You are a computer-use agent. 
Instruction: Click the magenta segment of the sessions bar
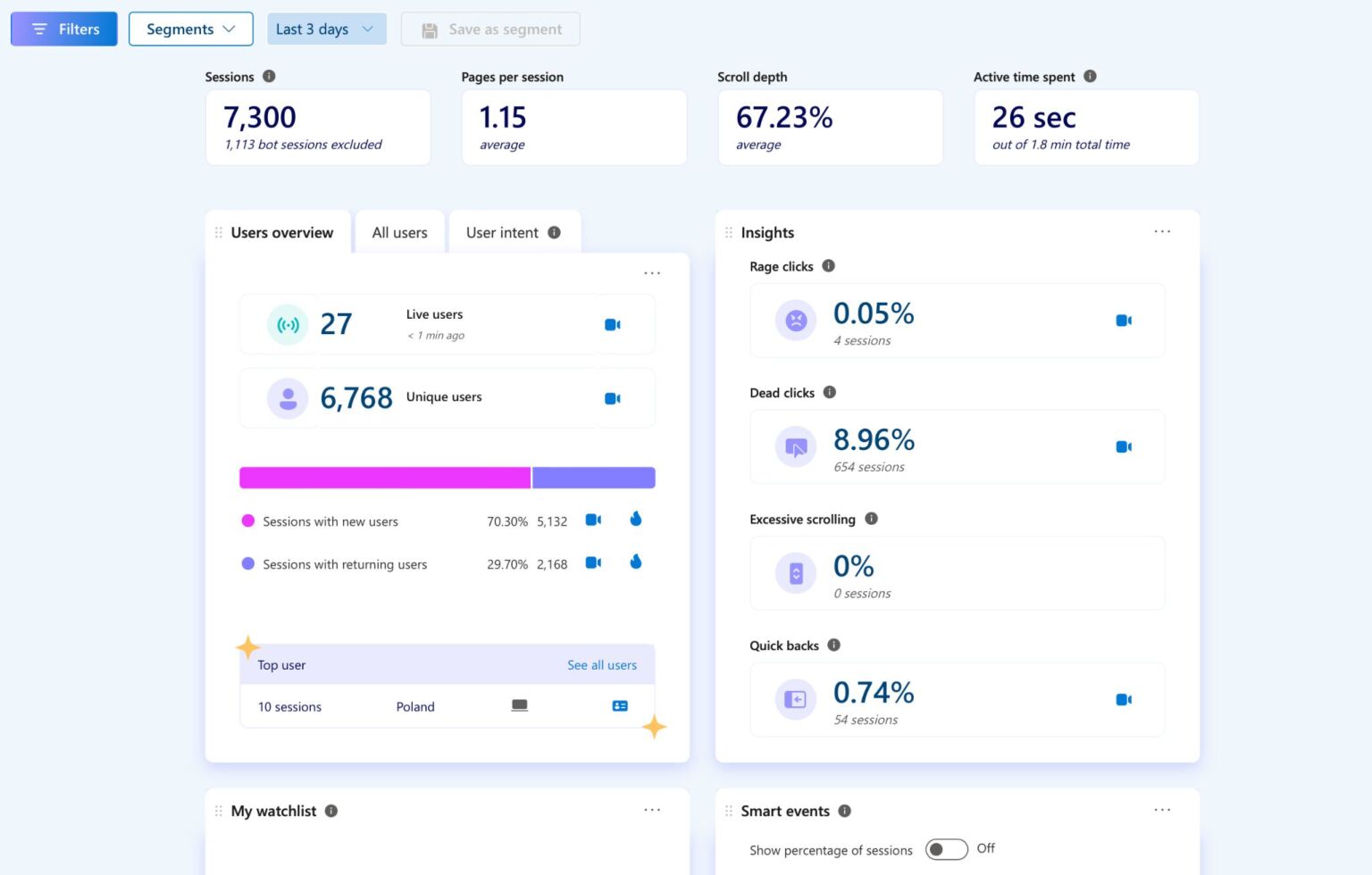384,477
